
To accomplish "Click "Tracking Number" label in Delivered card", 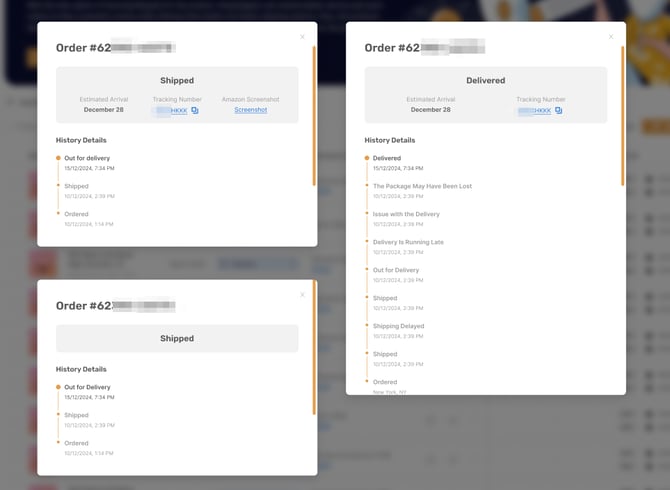I will point(541,99).
